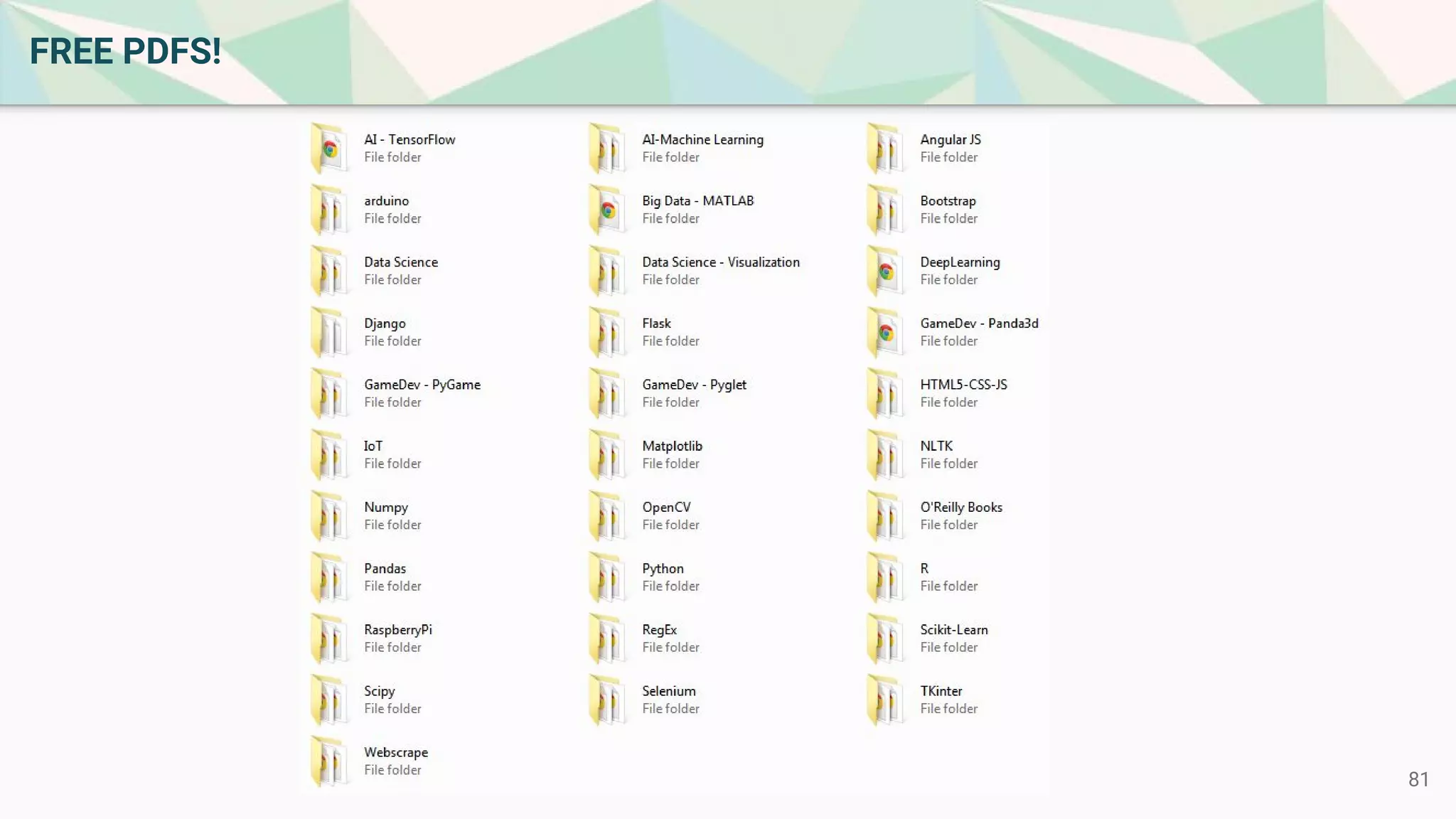Click the 'HTML5-CSS-JS' folder name
The image size is (1456, 819).
click(963, 384)
